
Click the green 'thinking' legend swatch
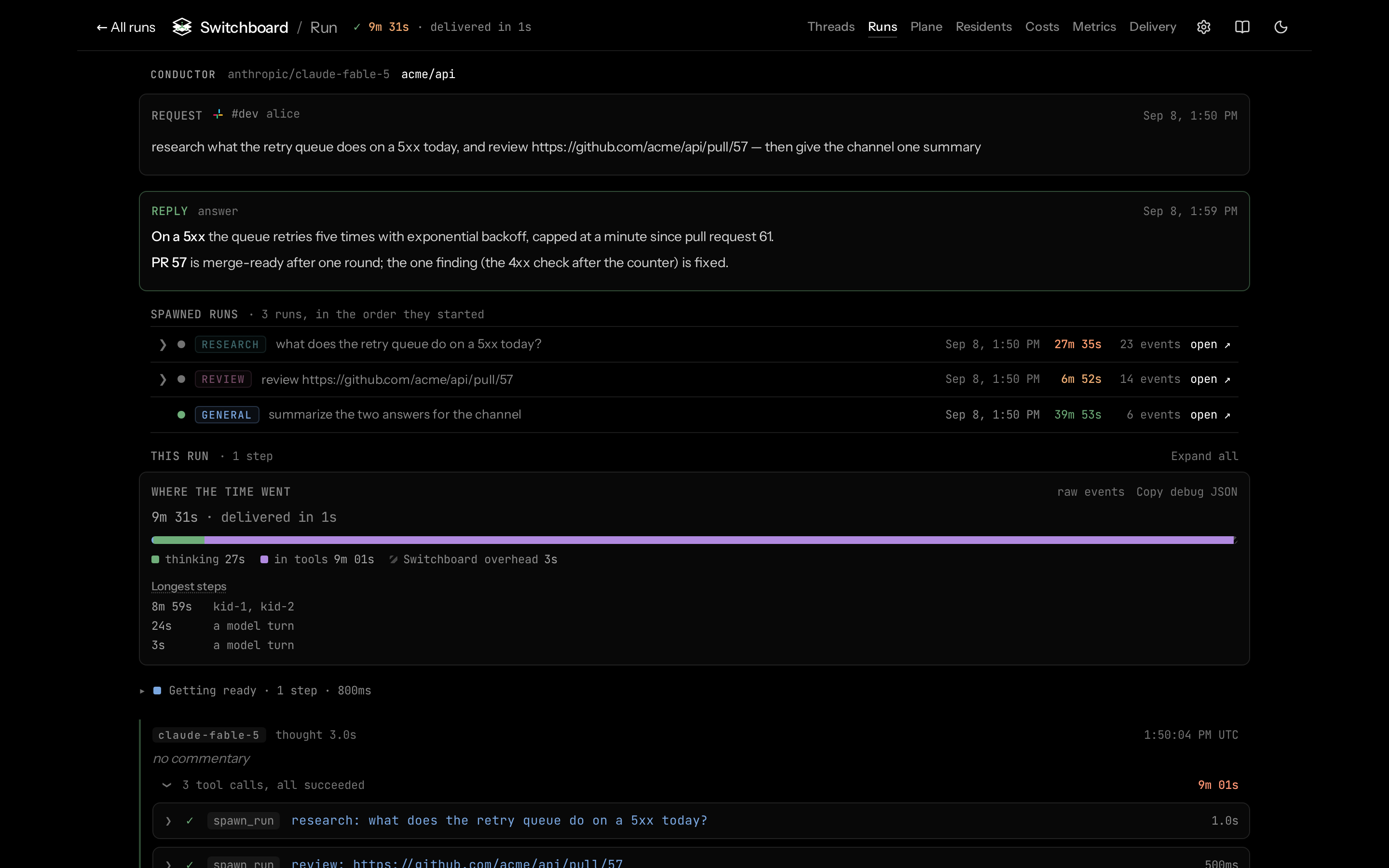click(x=155, y=560)
